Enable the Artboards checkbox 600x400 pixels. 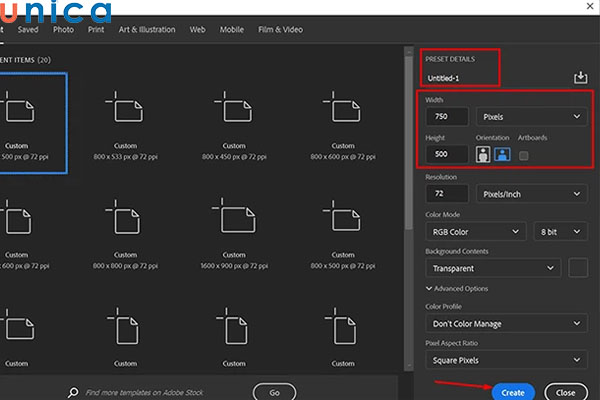click(523, 156)
